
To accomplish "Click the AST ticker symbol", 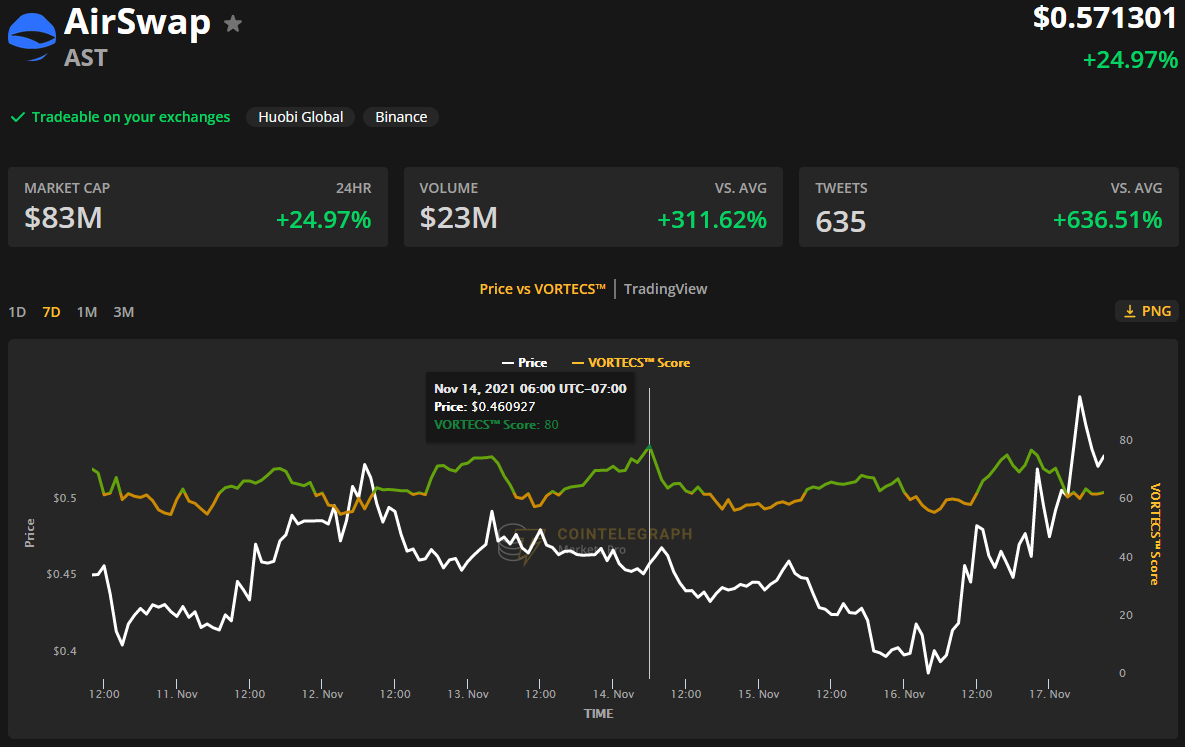I will pyautogui.click(x=85, y=58).
